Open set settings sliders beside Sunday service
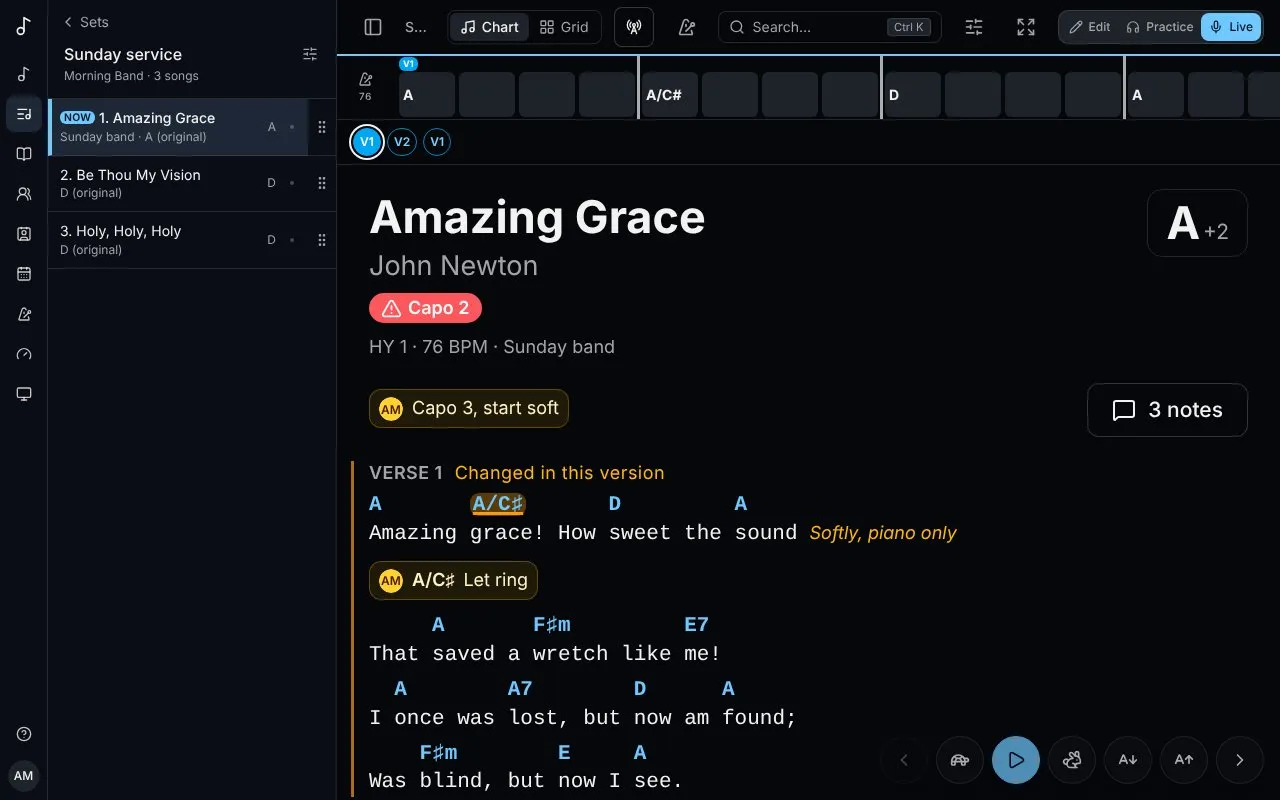 [310, 54]
